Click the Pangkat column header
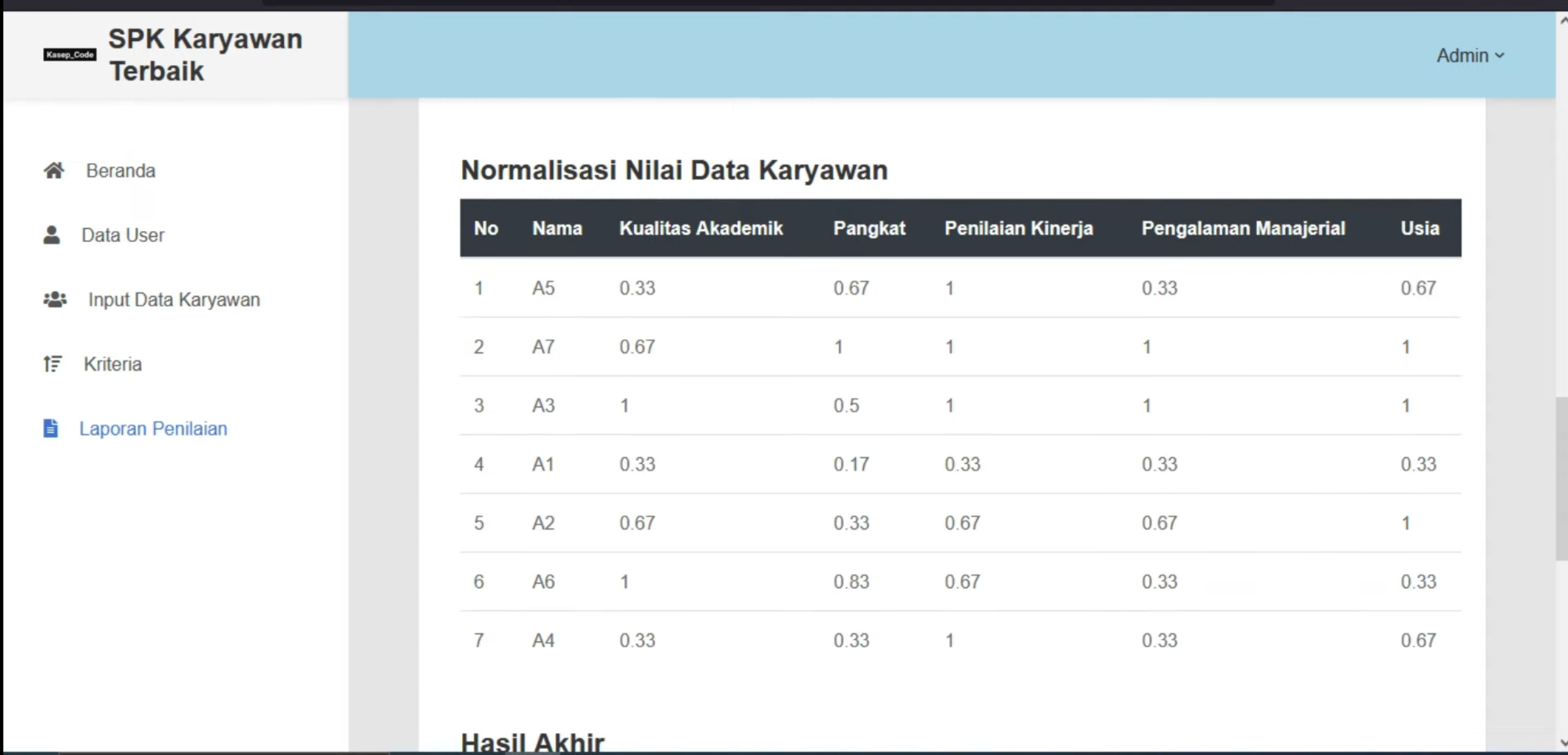This screenshot has width=1568, height=755. point(869,228)
